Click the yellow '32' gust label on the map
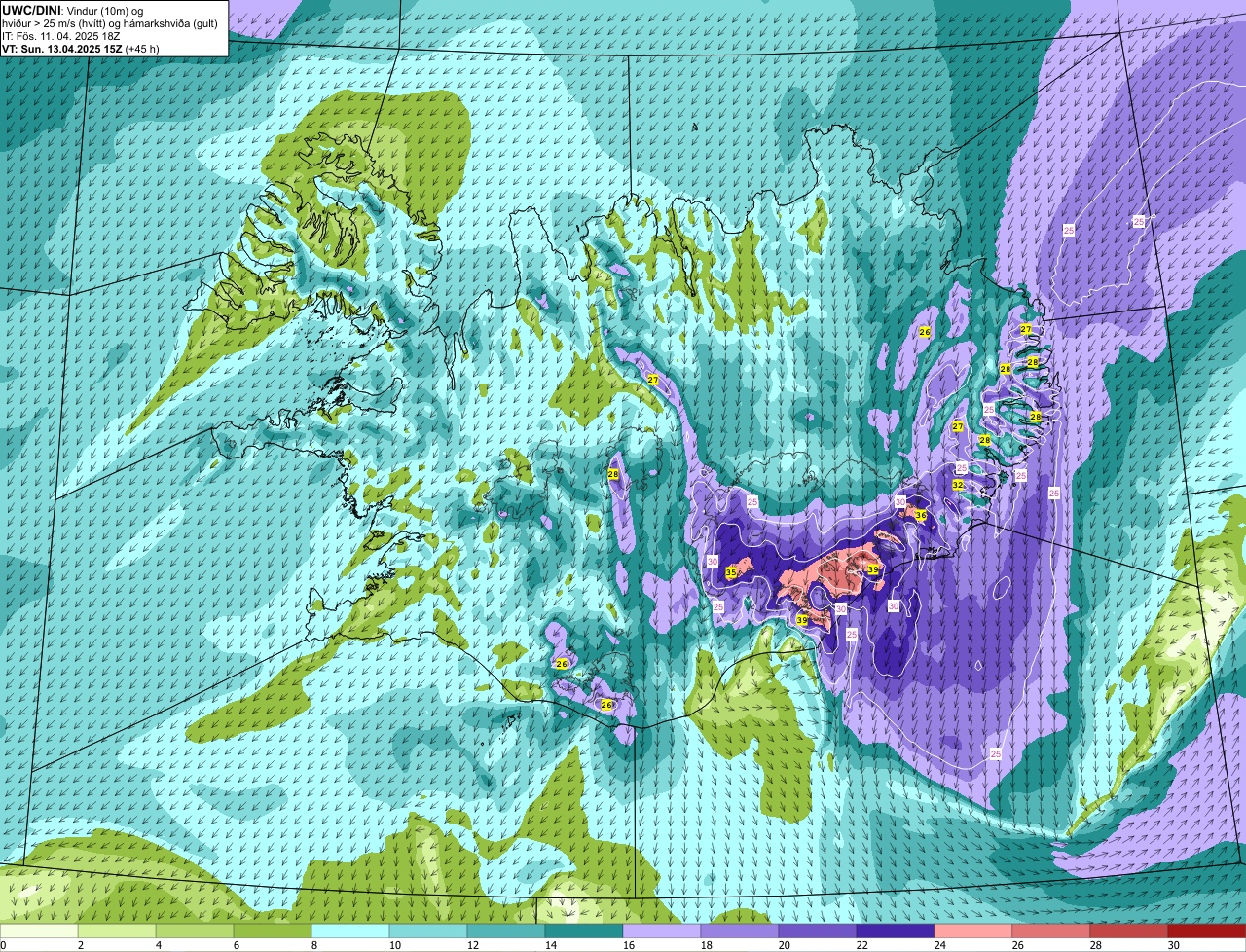This screenshot has height=952, width=1246. click(958, 485)
